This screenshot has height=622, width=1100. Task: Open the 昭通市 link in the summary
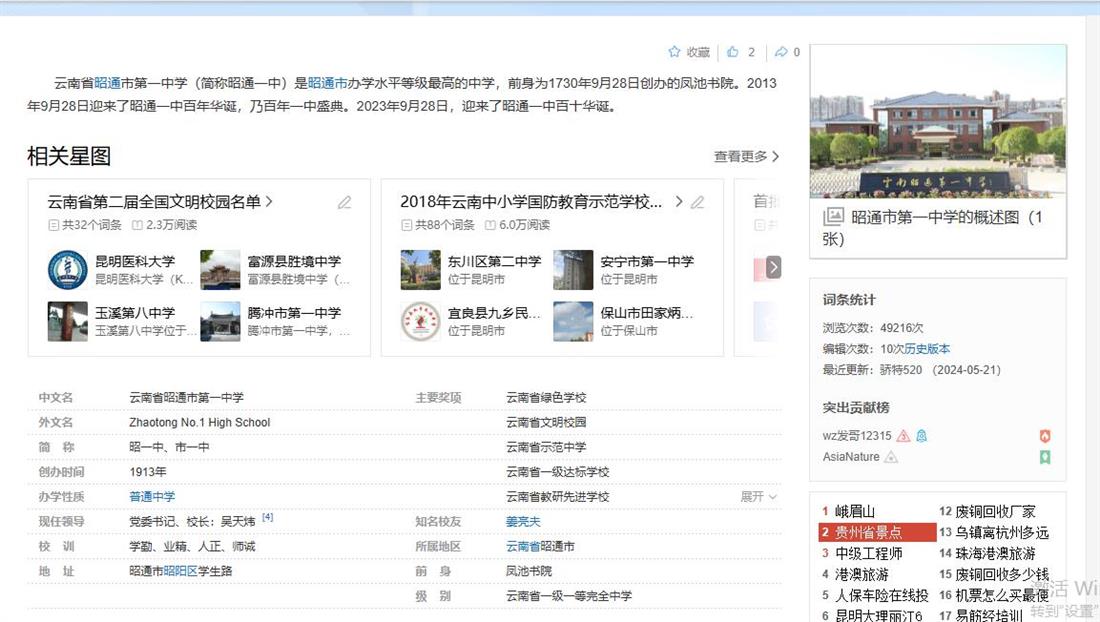pos(328,83)
